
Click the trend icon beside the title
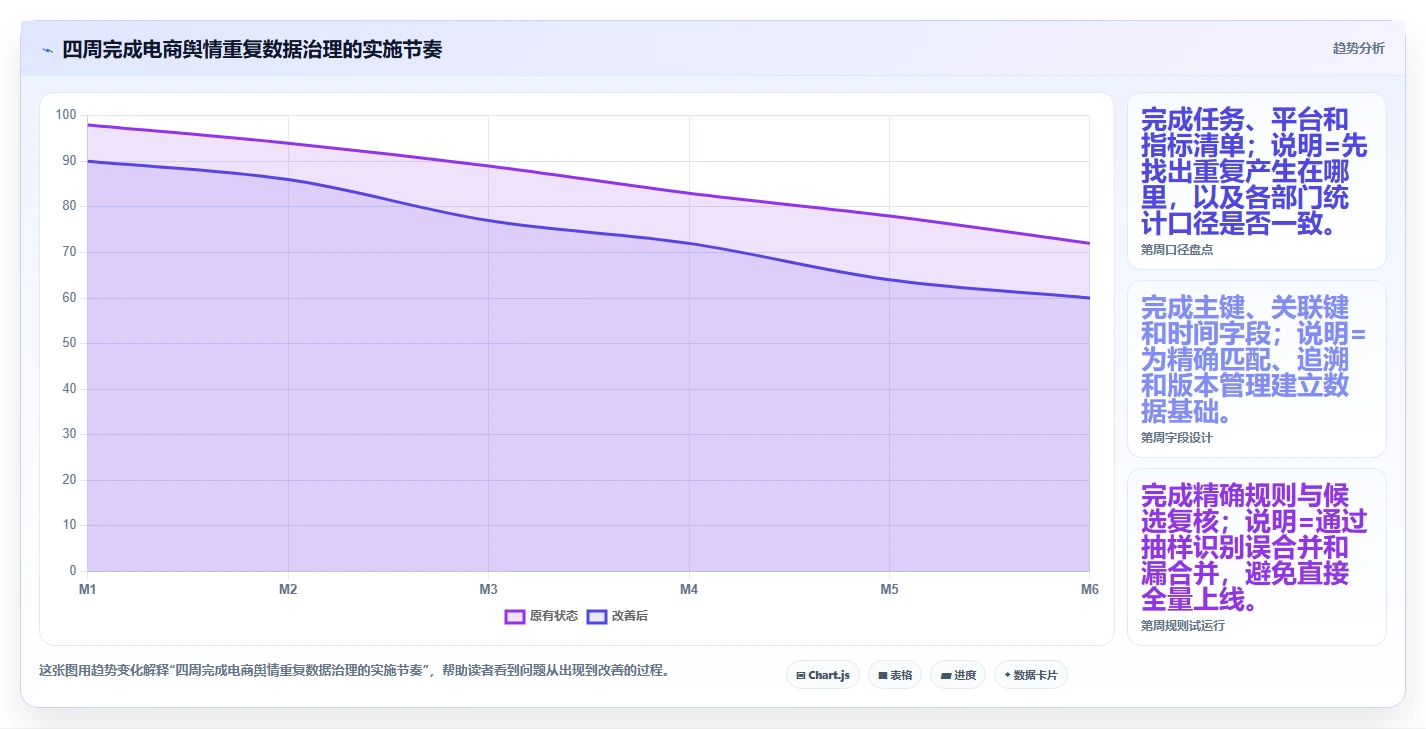[x=47, y=50]
